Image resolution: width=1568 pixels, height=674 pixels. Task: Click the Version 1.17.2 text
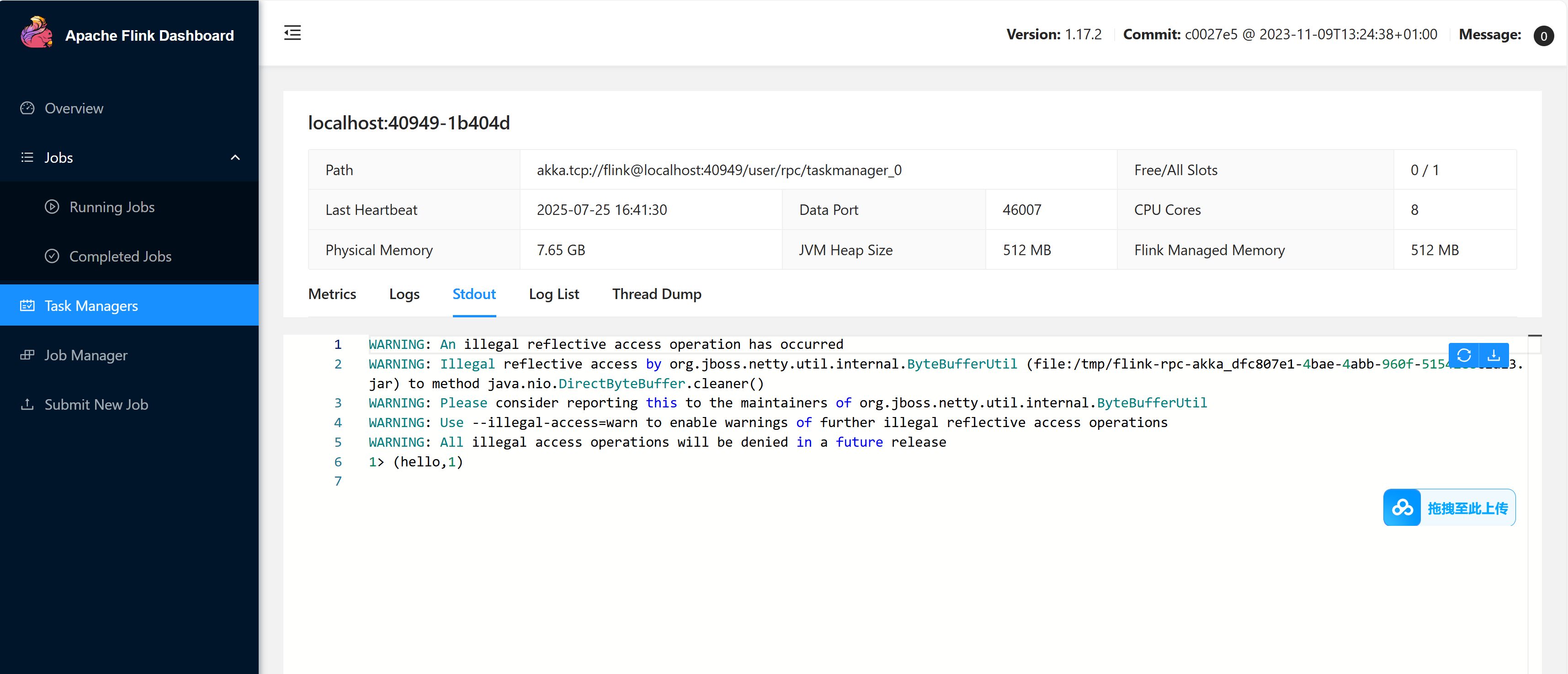(x=1054, y=34)
